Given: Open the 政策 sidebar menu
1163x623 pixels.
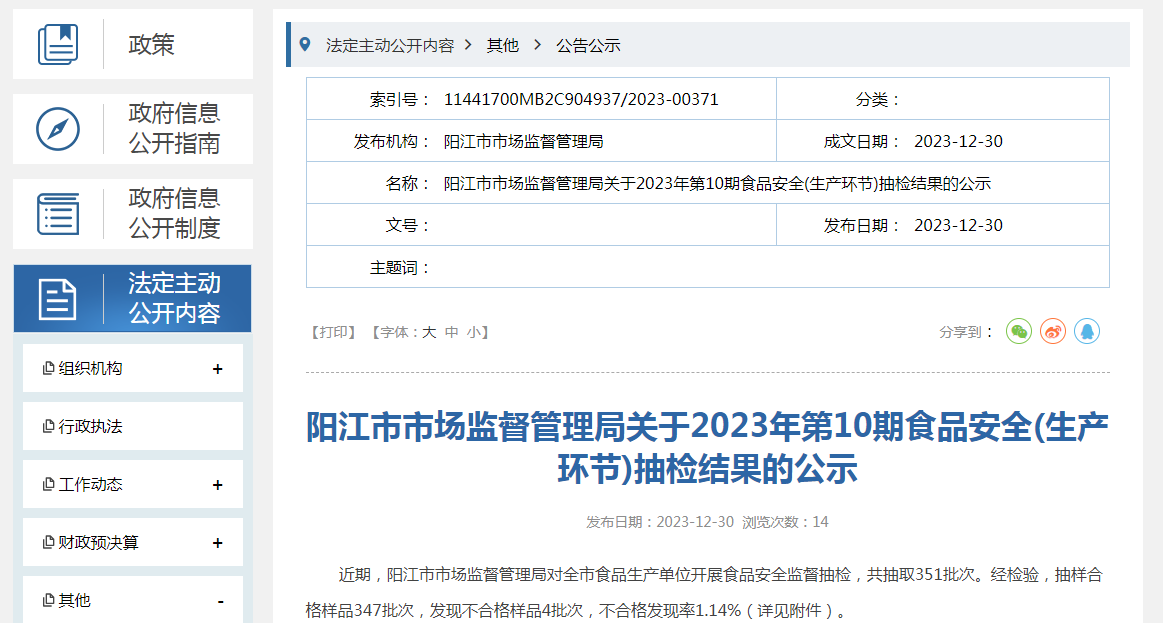Looking at the screenshot, I should [133, 44].
